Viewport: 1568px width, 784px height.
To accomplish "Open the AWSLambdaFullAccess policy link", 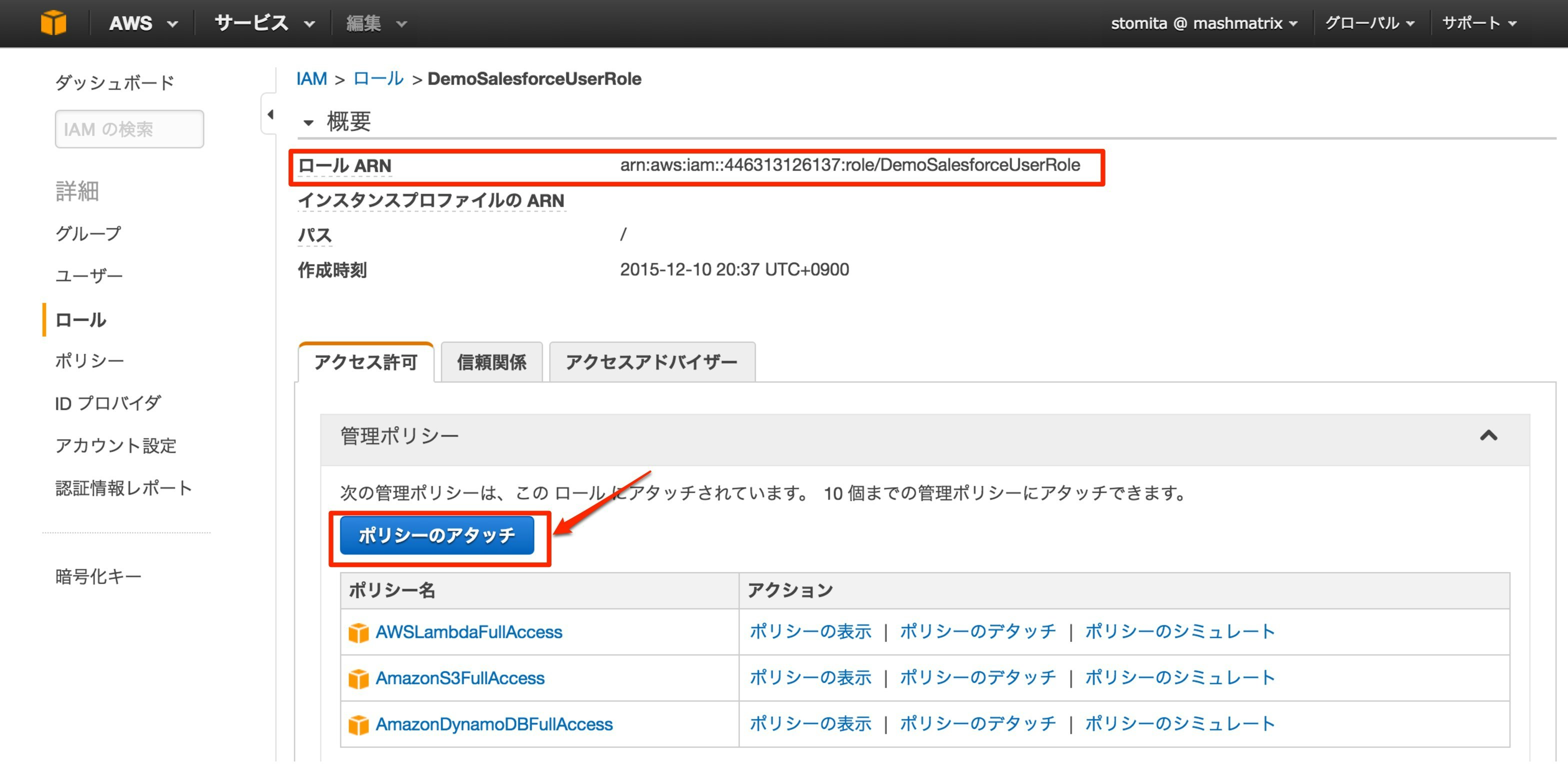I will (468, 632).
